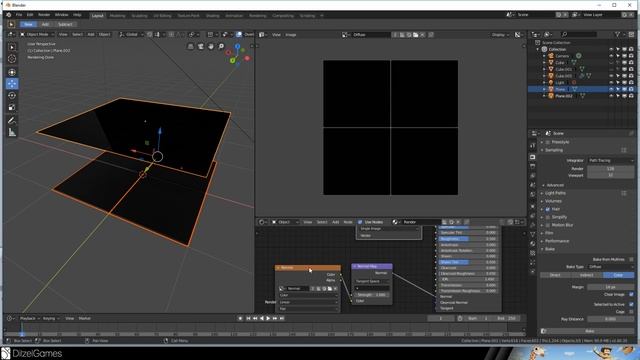
Task: Toggle camera view icon in viewport
Action: coord(201,47)
